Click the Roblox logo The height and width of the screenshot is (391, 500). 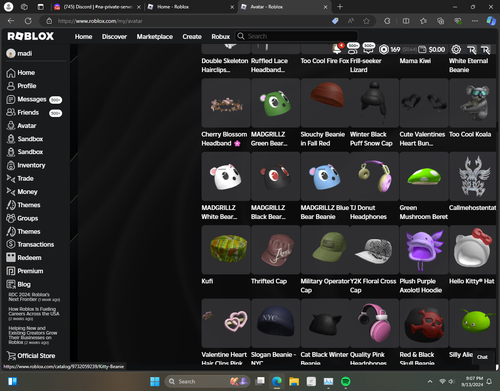pyautogui.click(x=31, y=36)
